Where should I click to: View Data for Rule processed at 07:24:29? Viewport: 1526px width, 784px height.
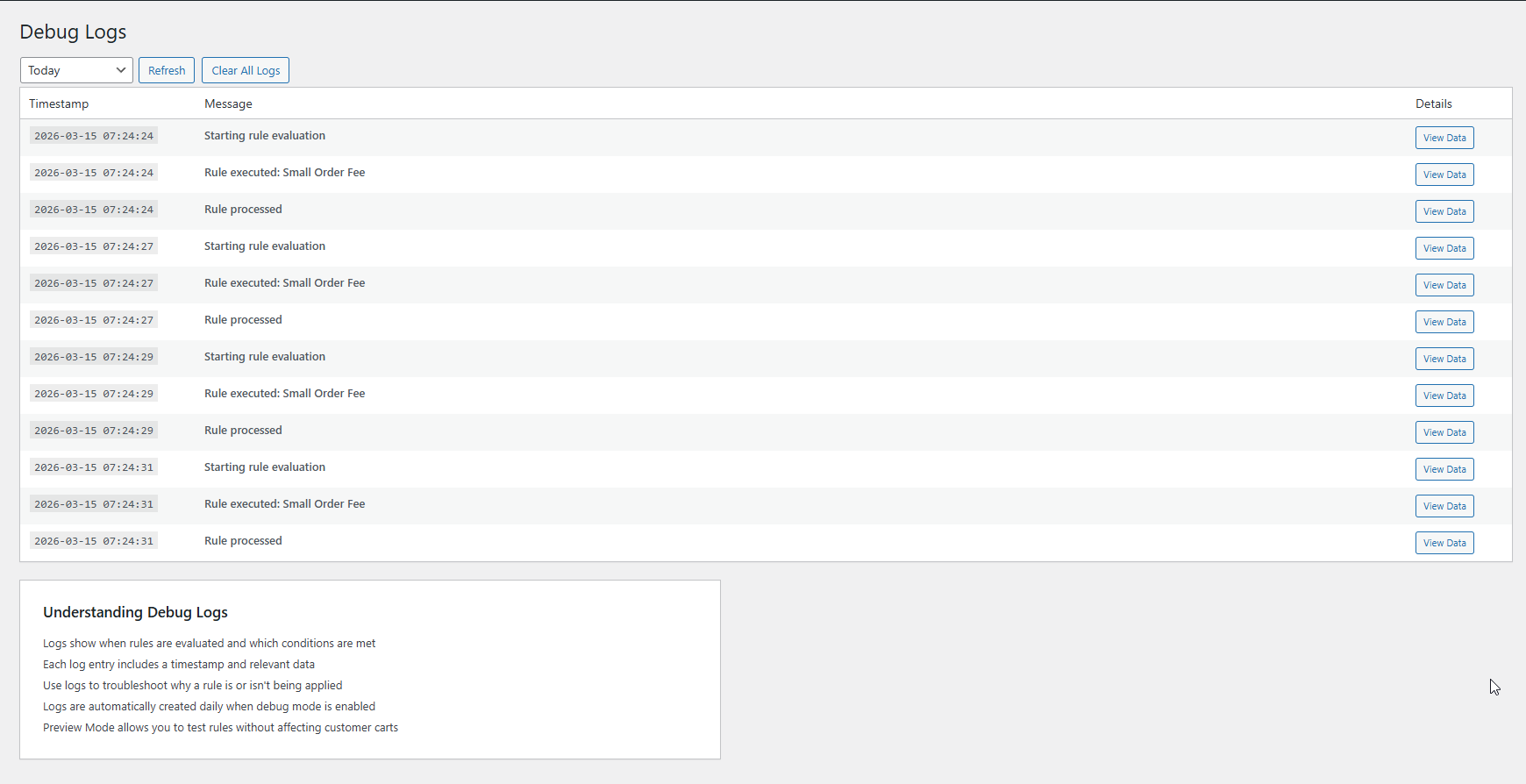(x=1444, y=431)
